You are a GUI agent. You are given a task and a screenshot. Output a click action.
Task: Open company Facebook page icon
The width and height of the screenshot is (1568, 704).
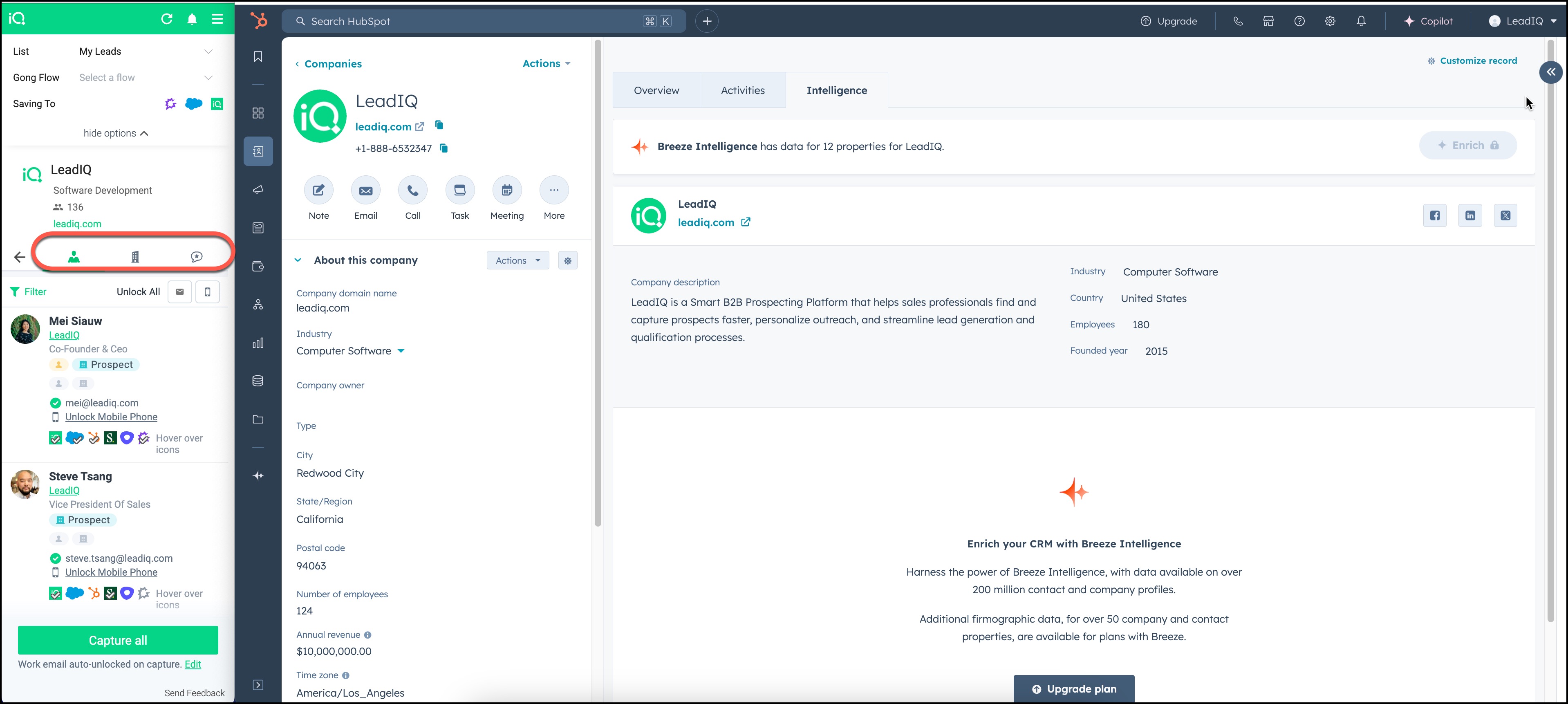(x=1435, y=215)
